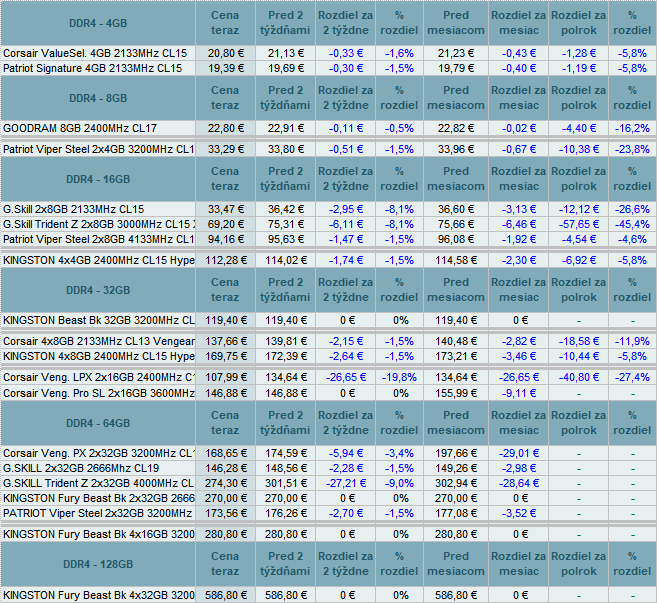Click G.SKILL Trident Z 2x32GB 4000MHz name
657x603 pixels.
click(98, 483)
